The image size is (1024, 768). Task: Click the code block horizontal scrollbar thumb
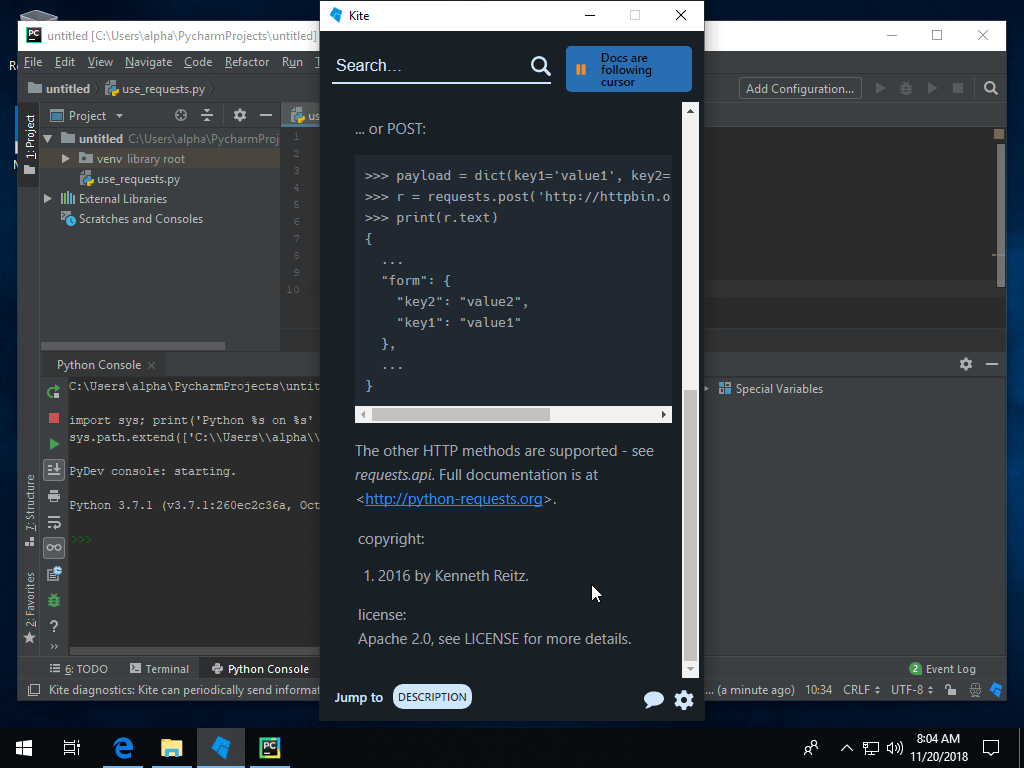click(x=460, y=415)
